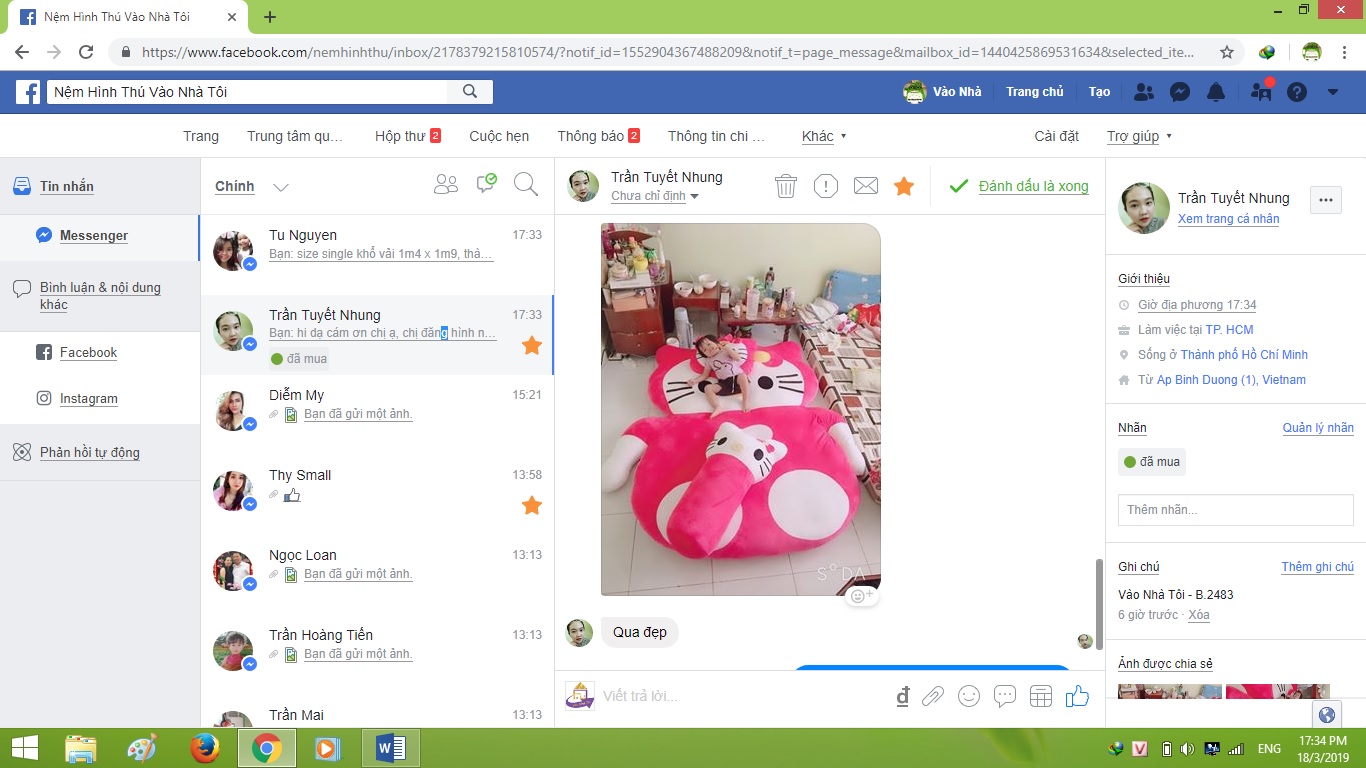The image size is (1366, 768).
Task: Mark conversation as spam via exclamation icon
Action: (825, 186)
